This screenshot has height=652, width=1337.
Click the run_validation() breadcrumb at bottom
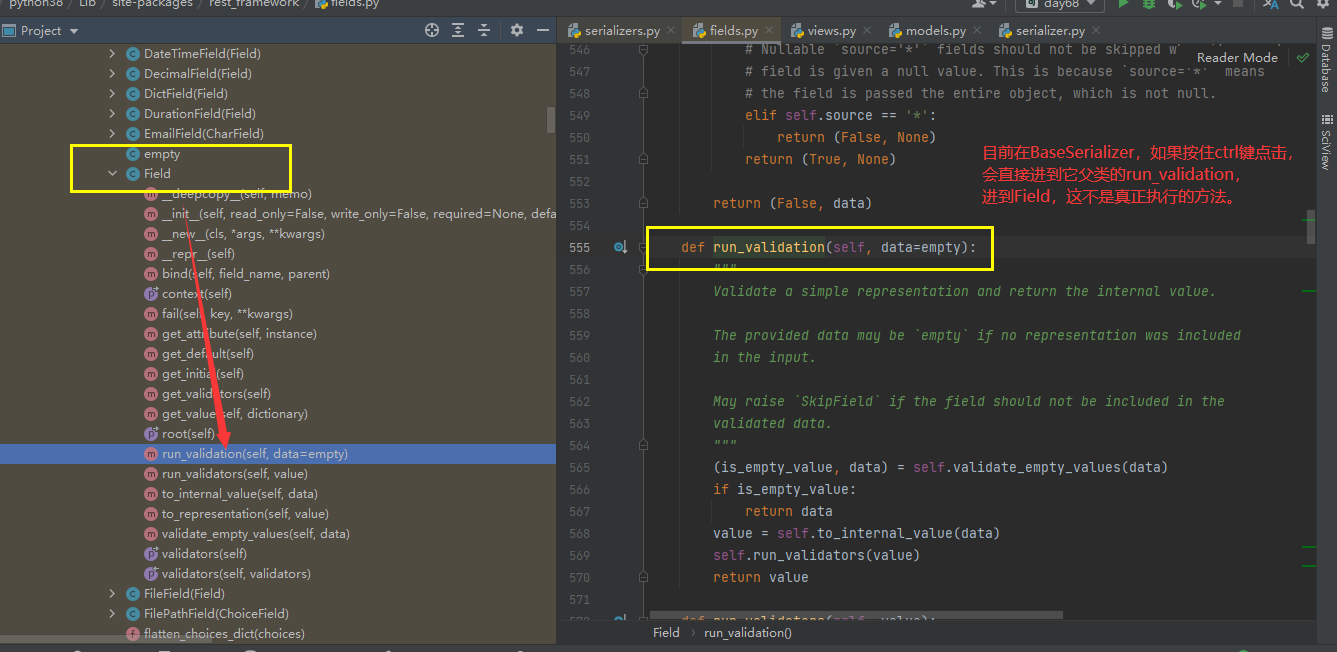coord(748,632)
